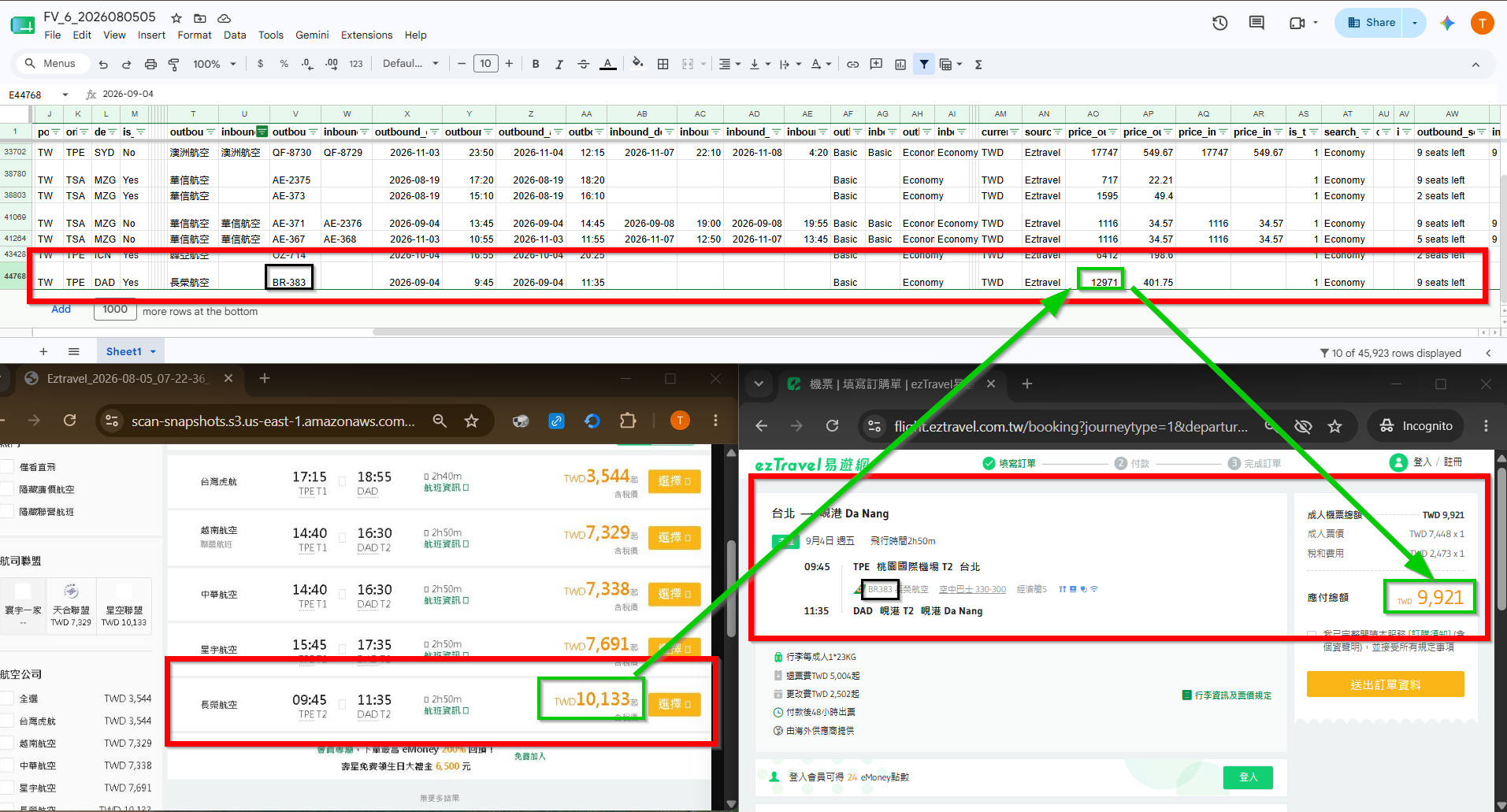Toggle italic formatting in Sheets toolbar
The height and width of the screenshot is (812, 1507).
coord(559,64)
